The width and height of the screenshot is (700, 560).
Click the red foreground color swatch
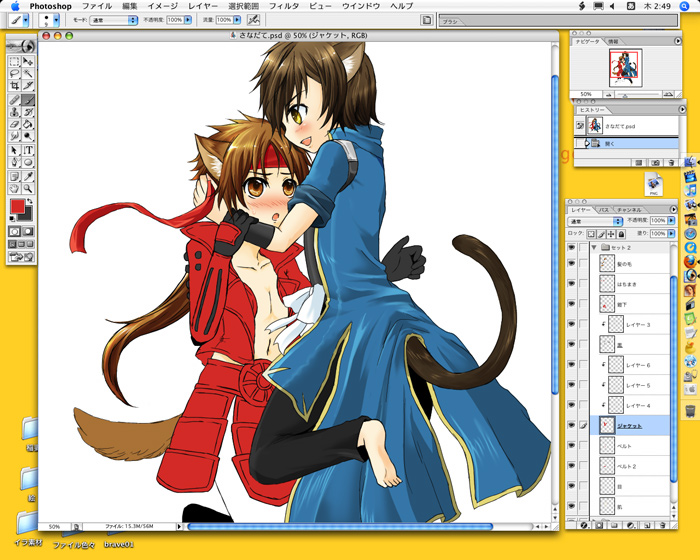[x=17, y=207]
